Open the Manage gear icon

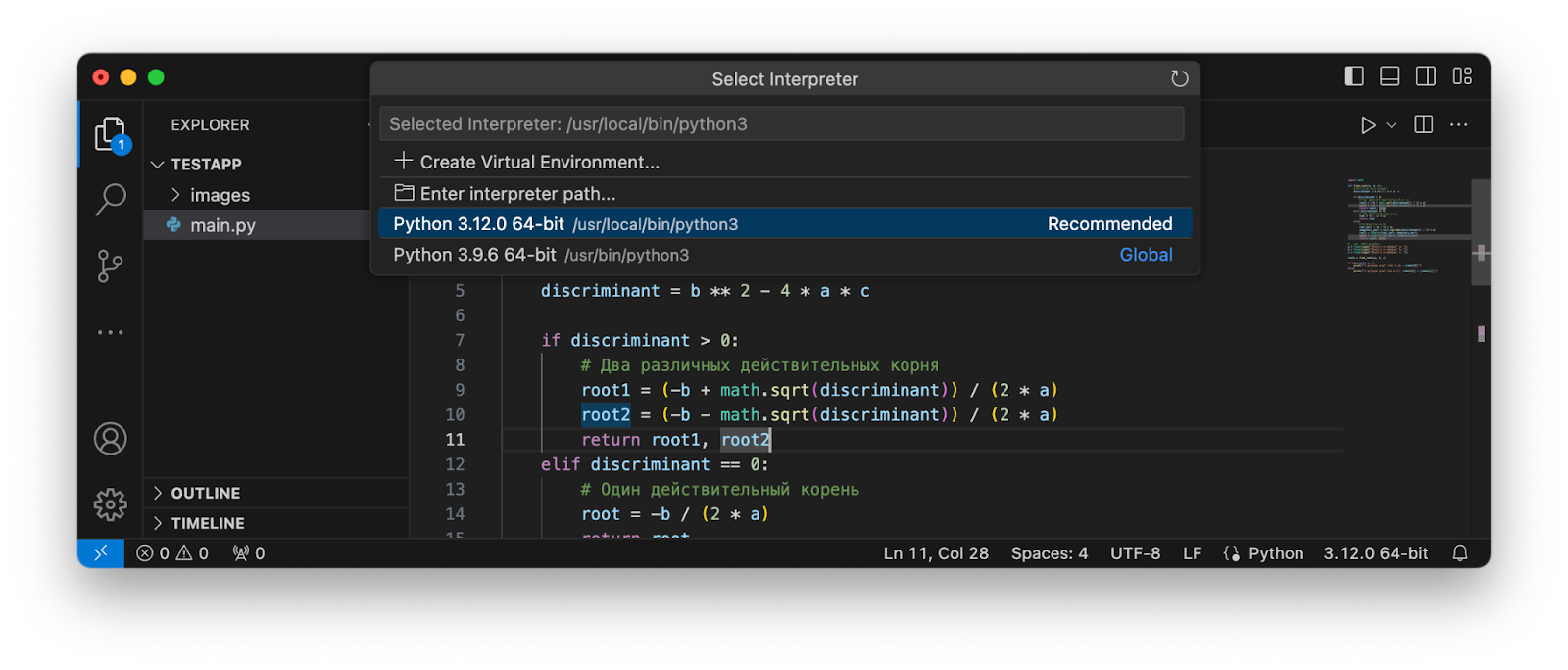pyautogui.click(x=111, y=504)
